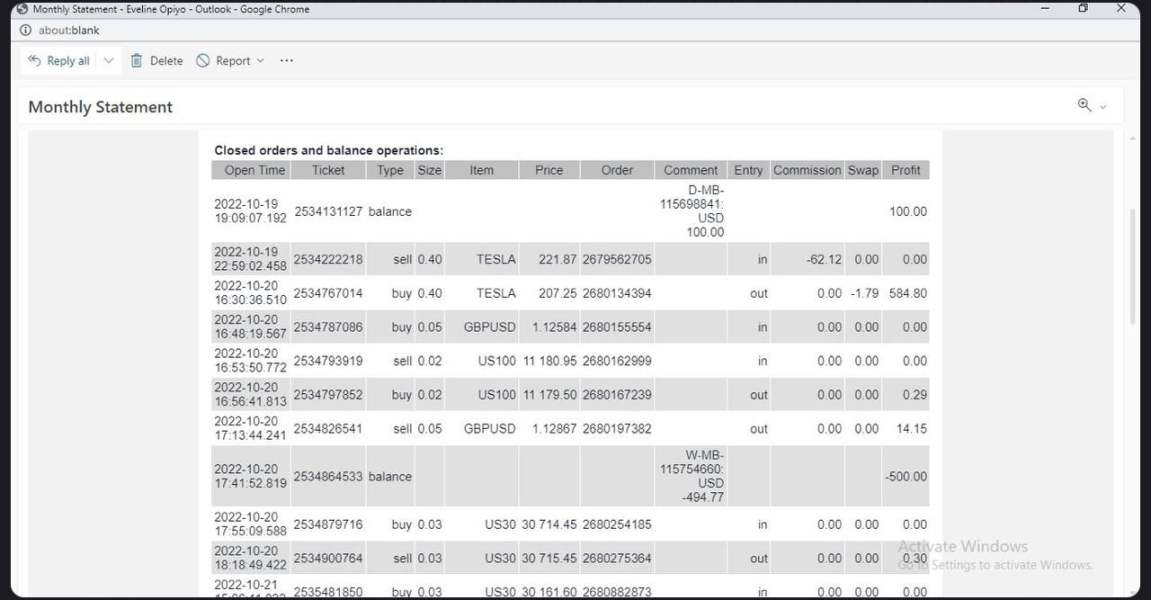Screen dimensions: 1151x600
Task: Click the Closed orders and balance operations heading
Action: 329,150
